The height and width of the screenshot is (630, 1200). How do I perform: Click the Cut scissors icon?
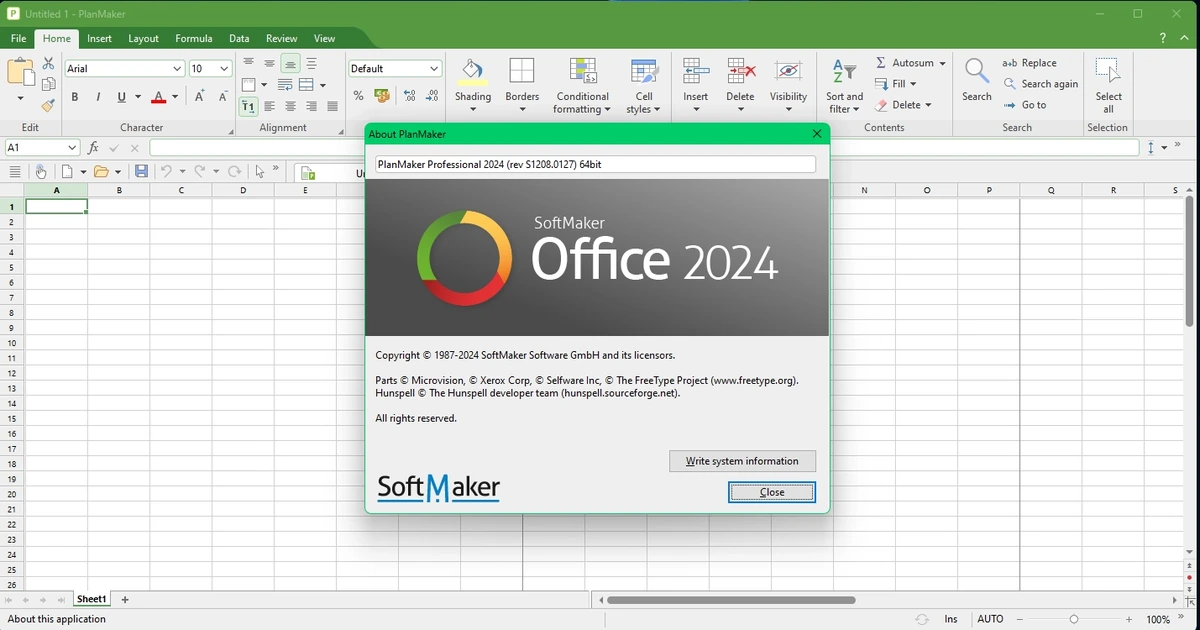(48, 64)
